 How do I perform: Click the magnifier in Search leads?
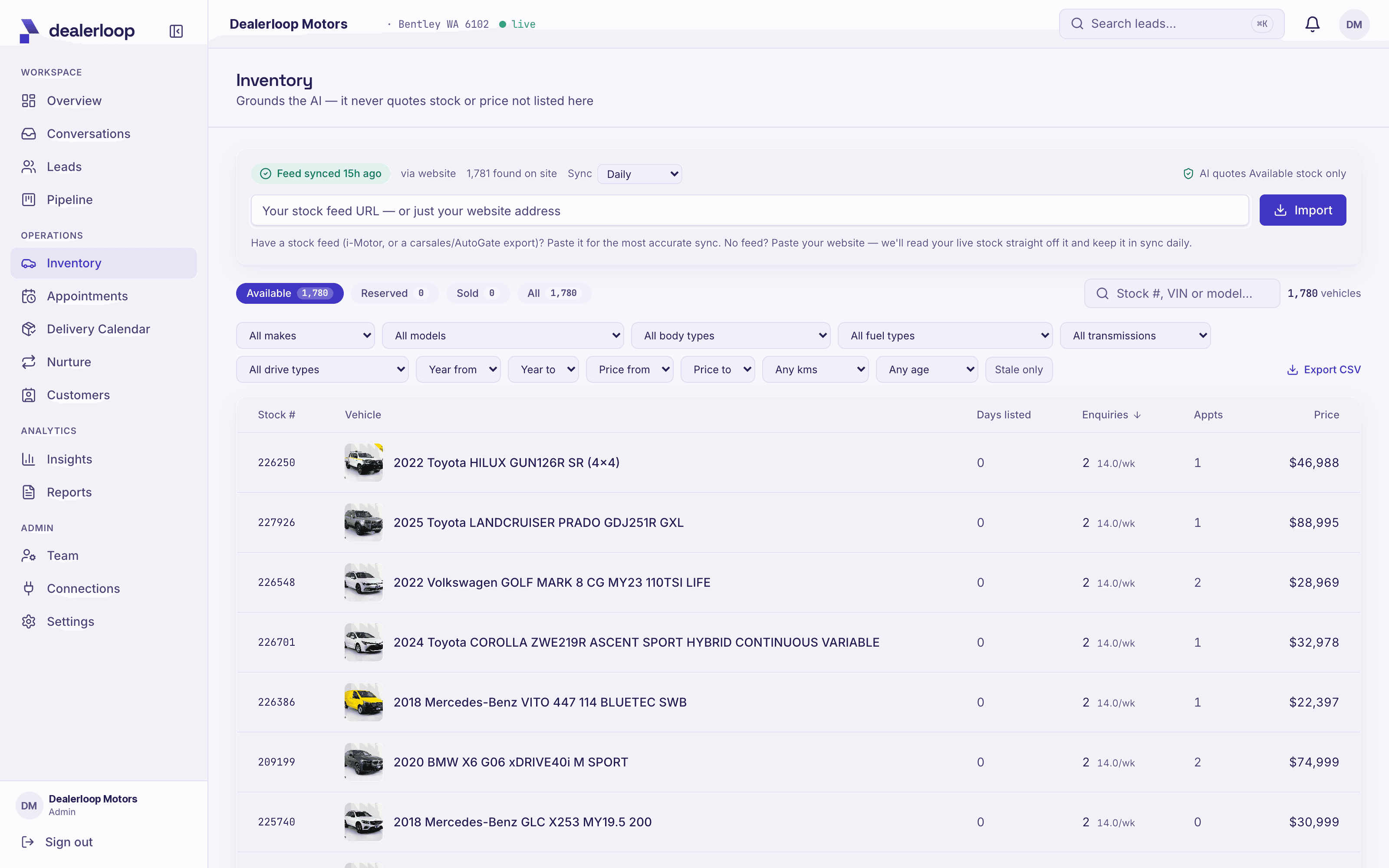click(1077, 24)
